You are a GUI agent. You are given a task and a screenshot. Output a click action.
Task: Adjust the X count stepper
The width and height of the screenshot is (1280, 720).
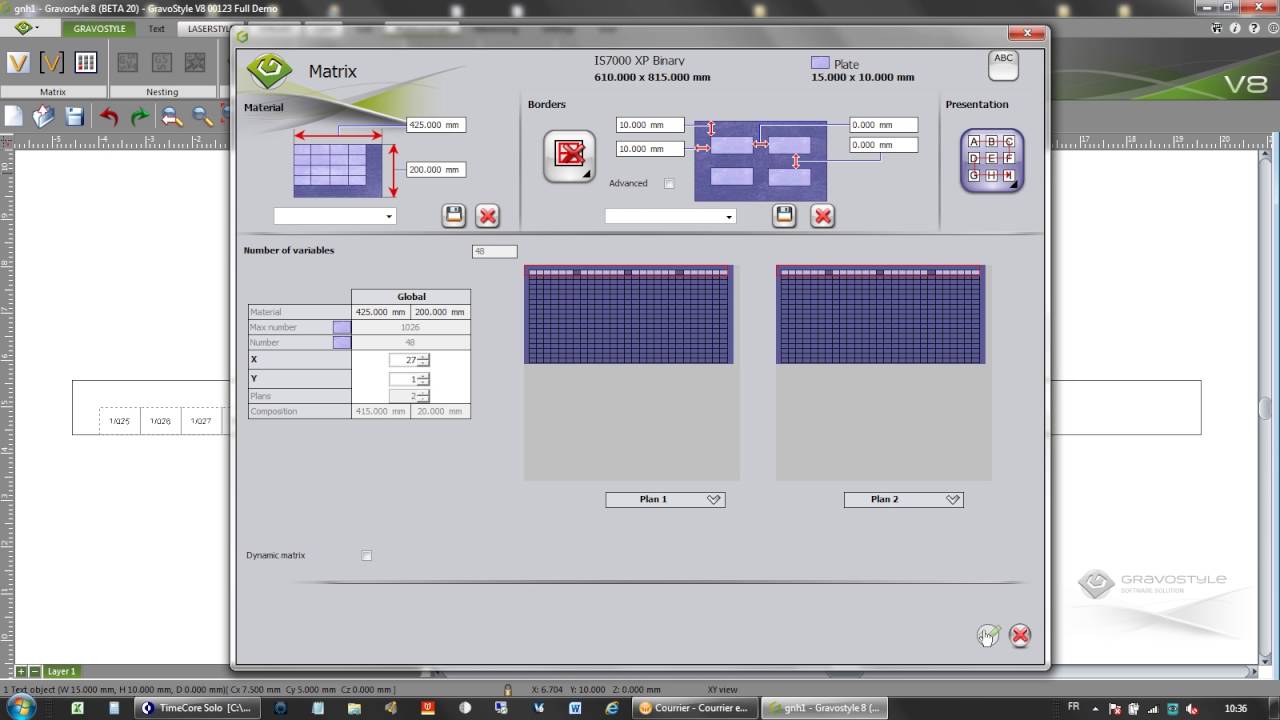coord(424,360)
